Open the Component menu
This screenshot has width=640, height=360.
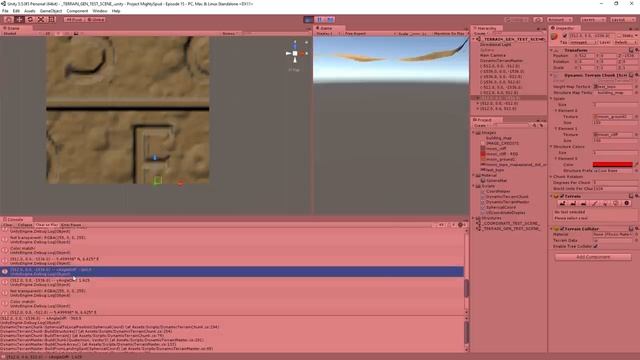(77, 11)
